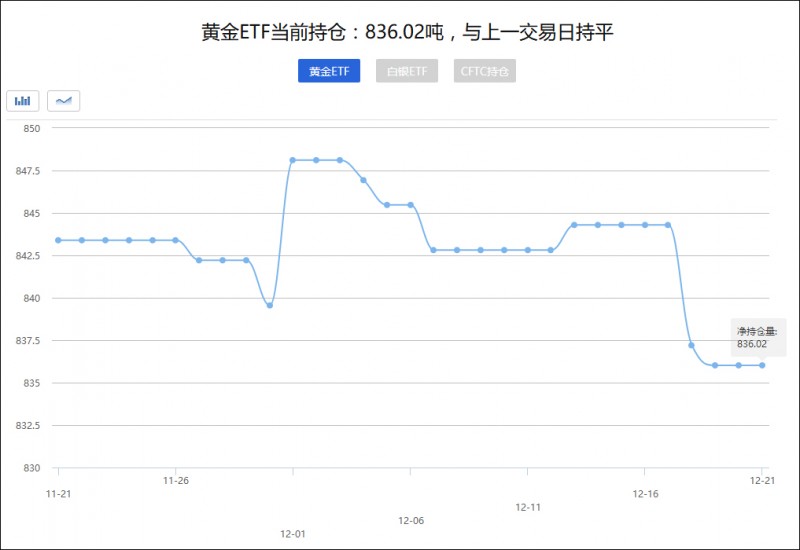800x550 pixels.
Task: Click the 12-11 x-axis date label
Action: (x=528, y=507)
